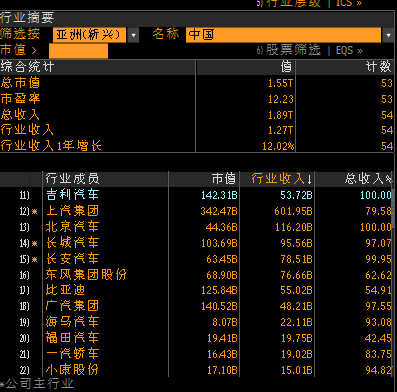The height and width of the screenshot is (392, 397).
Task: Open 长安汽车 company row
Action: coord(72,259)
